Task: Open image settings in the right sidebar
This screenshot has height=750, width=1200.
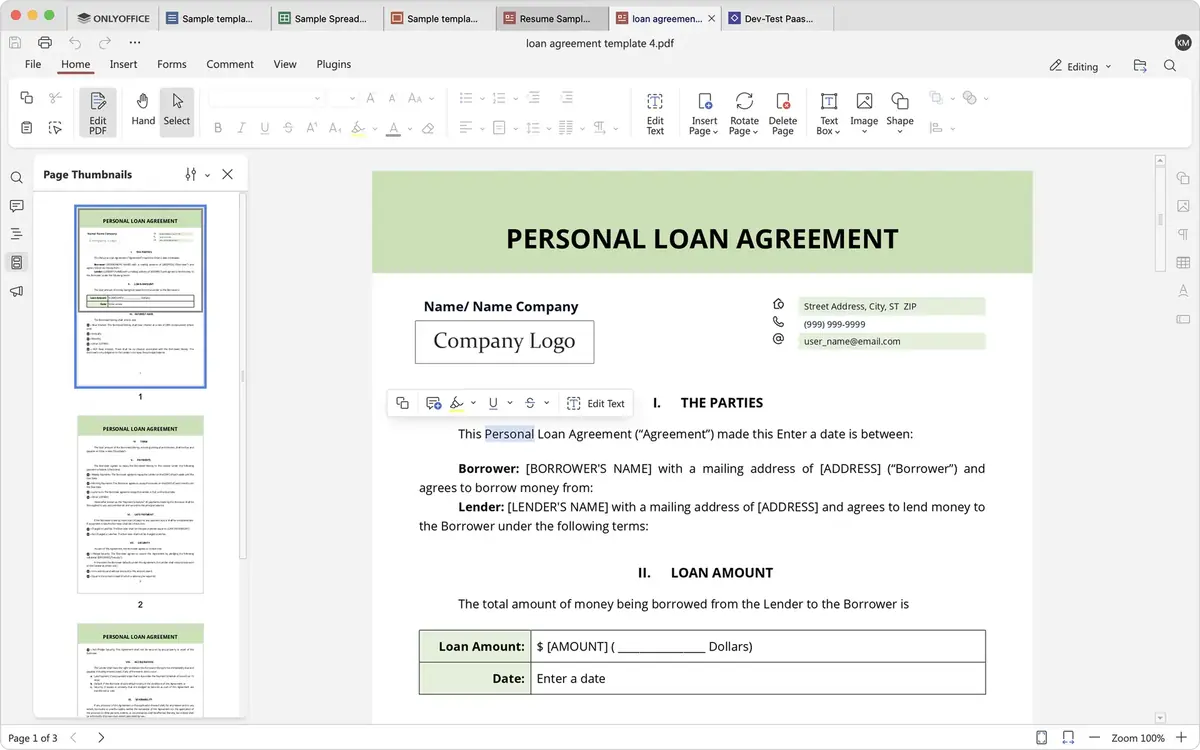Action: (1183, 205)
